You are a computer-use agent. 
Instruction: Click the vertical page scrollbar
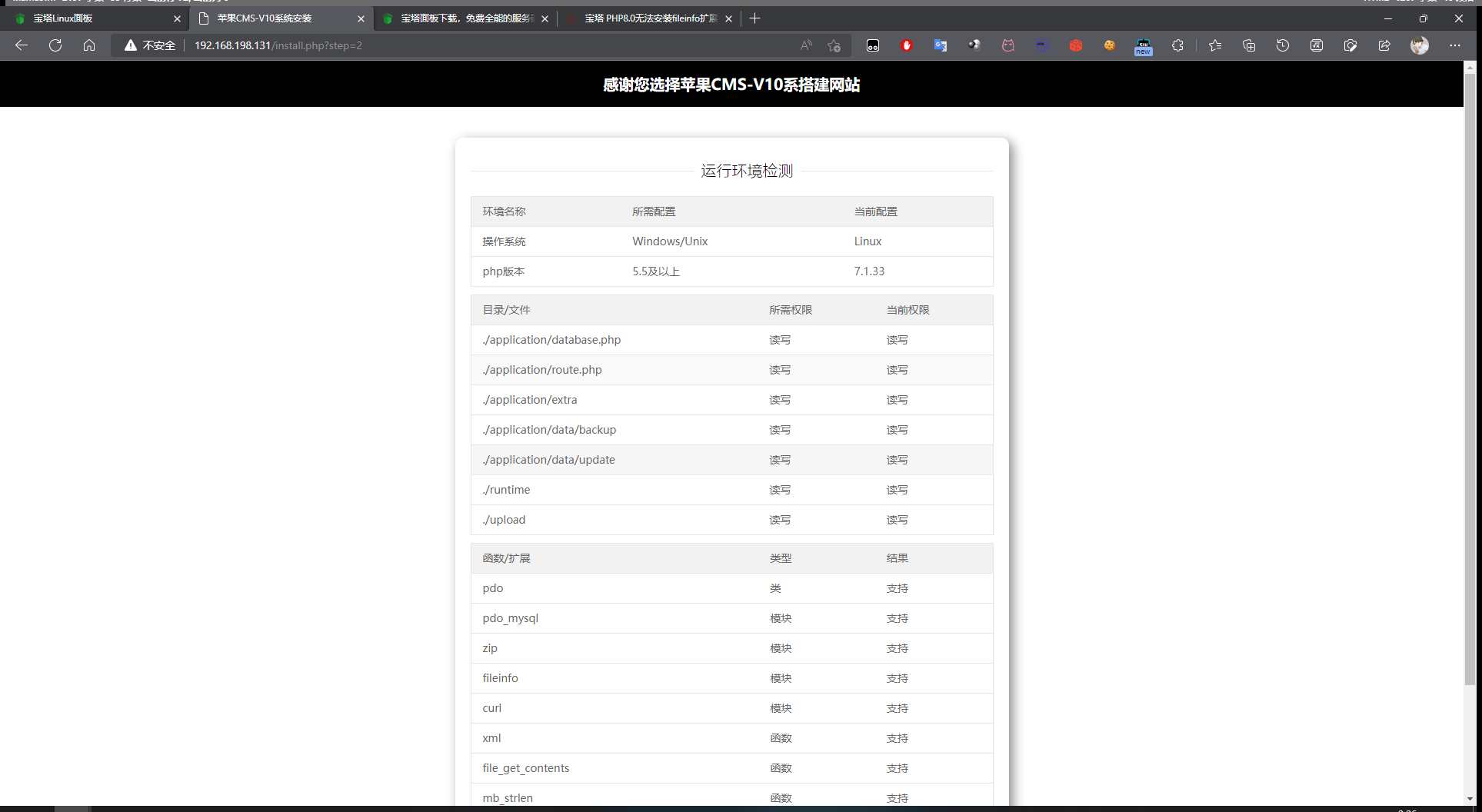click(x=1470, y=379)
